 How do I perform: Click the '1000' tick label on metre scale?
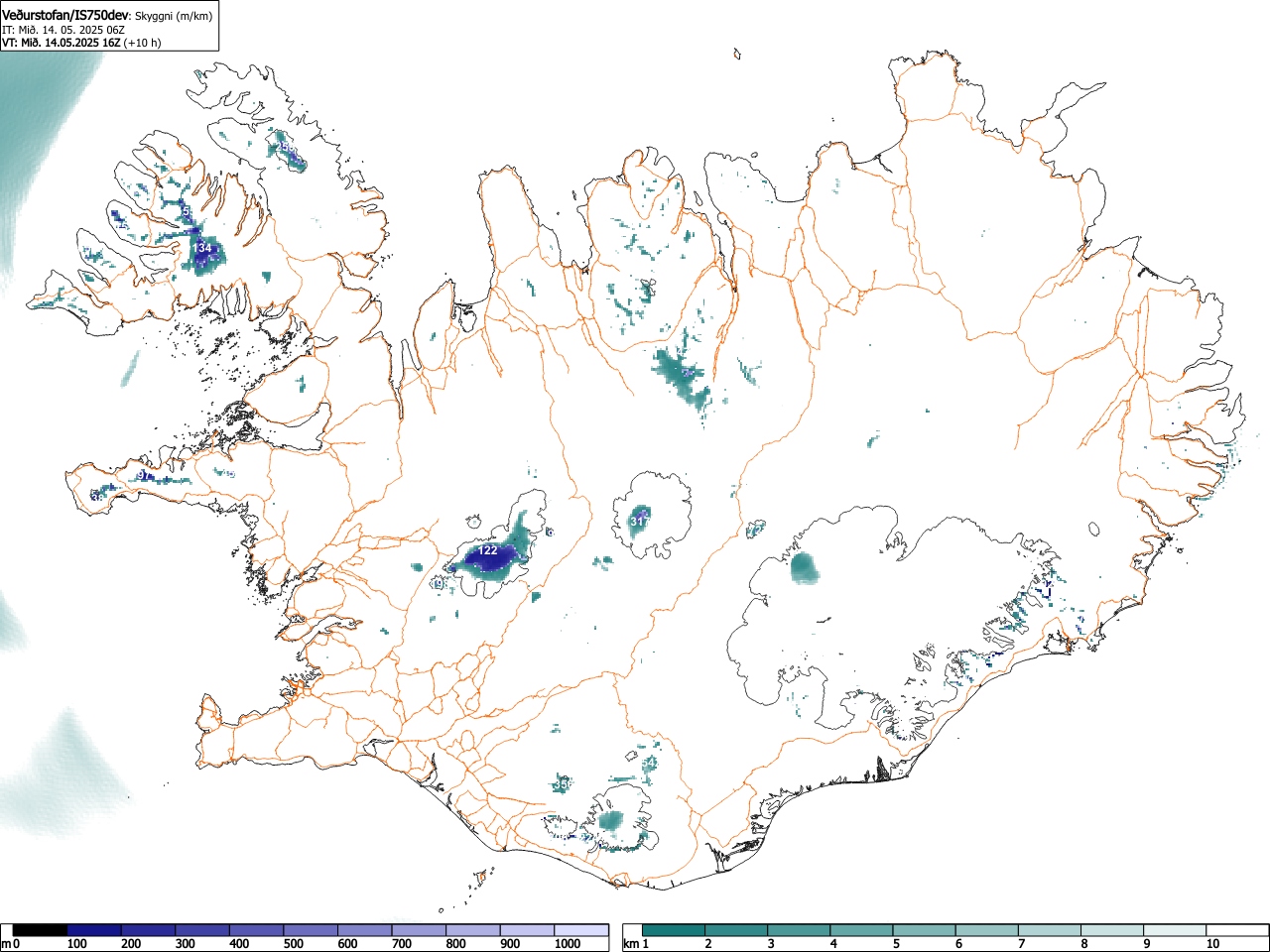[567, 944]
